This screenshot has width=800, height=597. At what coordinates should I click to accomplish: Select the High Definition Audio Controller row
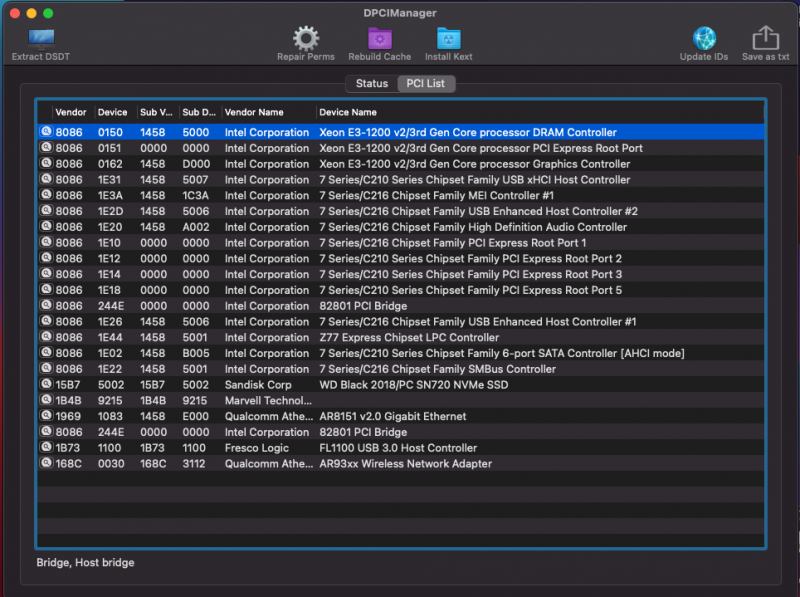click(x=472, y=227)
